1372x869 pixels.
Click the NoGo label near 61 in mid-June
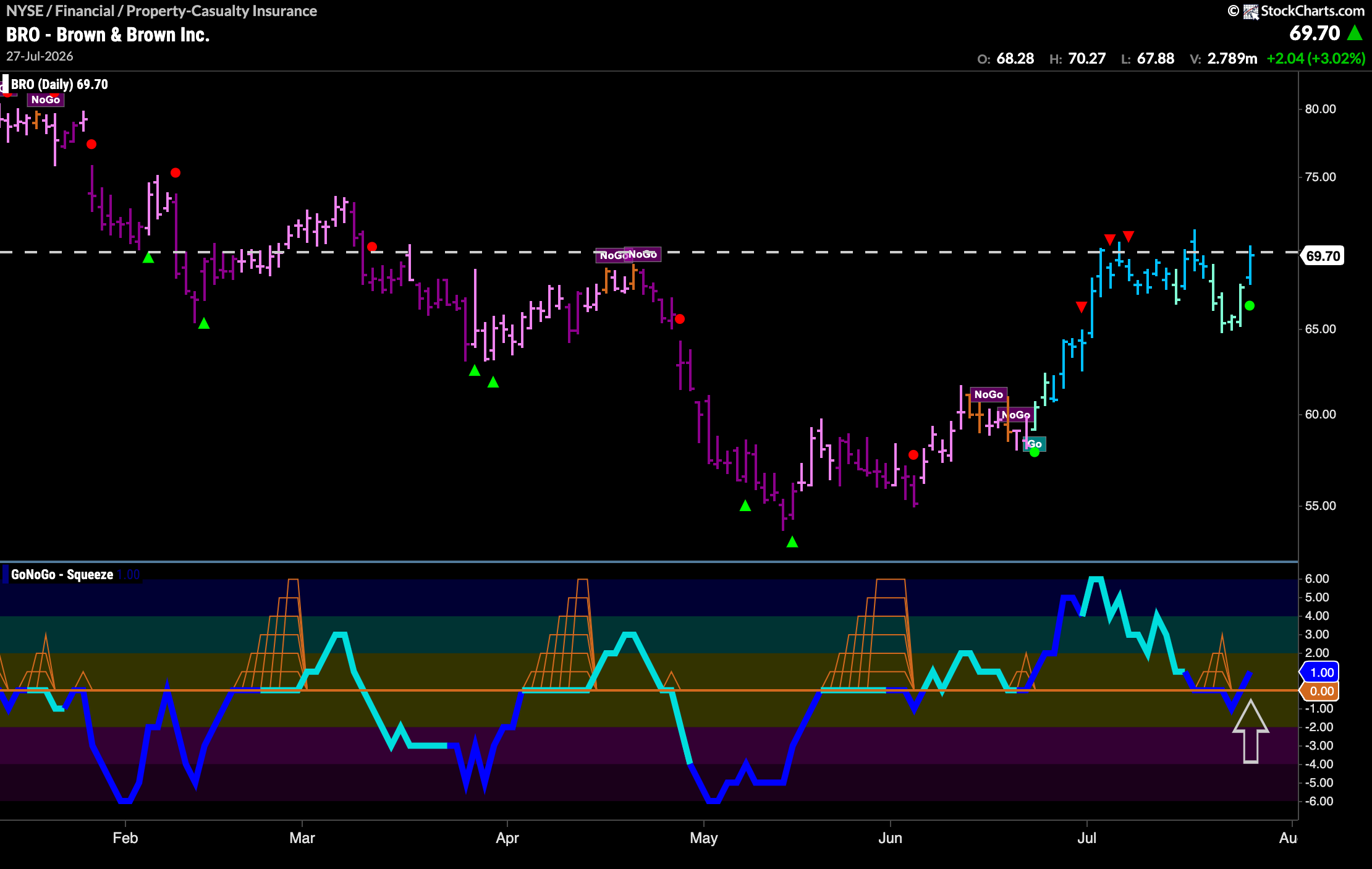[989, 394]
